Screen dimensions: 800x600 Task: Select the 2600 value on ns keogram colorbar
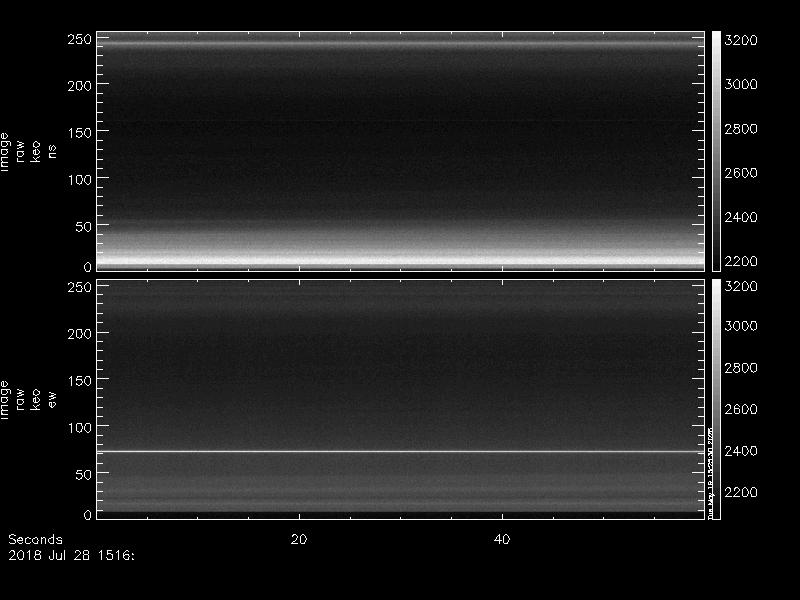click(x=741, y=173)
